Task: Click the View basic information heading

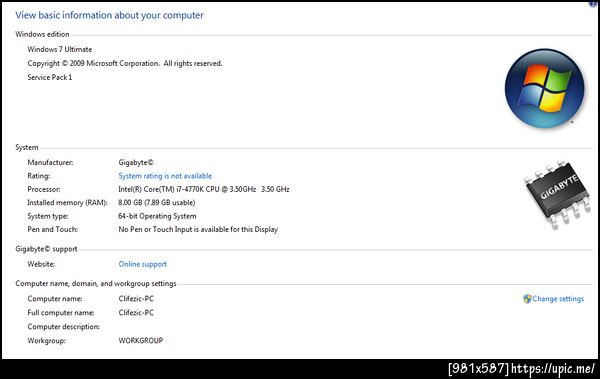Action: 109,15
